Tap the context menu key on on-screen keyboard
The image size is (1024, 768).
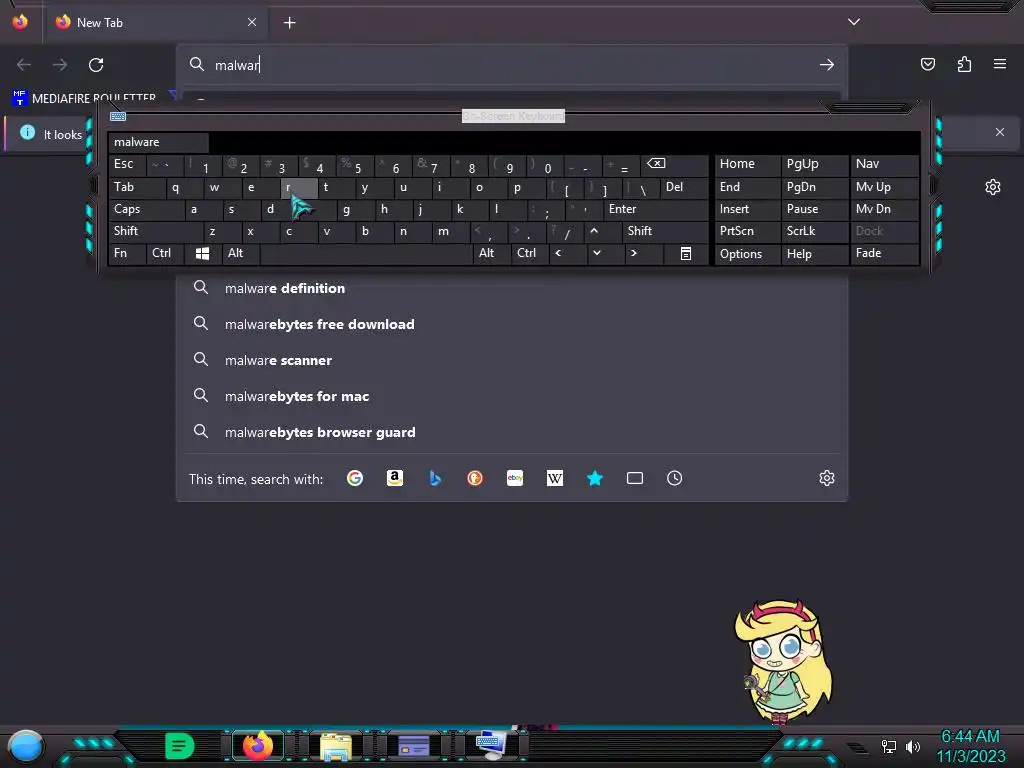click(686, 253)
